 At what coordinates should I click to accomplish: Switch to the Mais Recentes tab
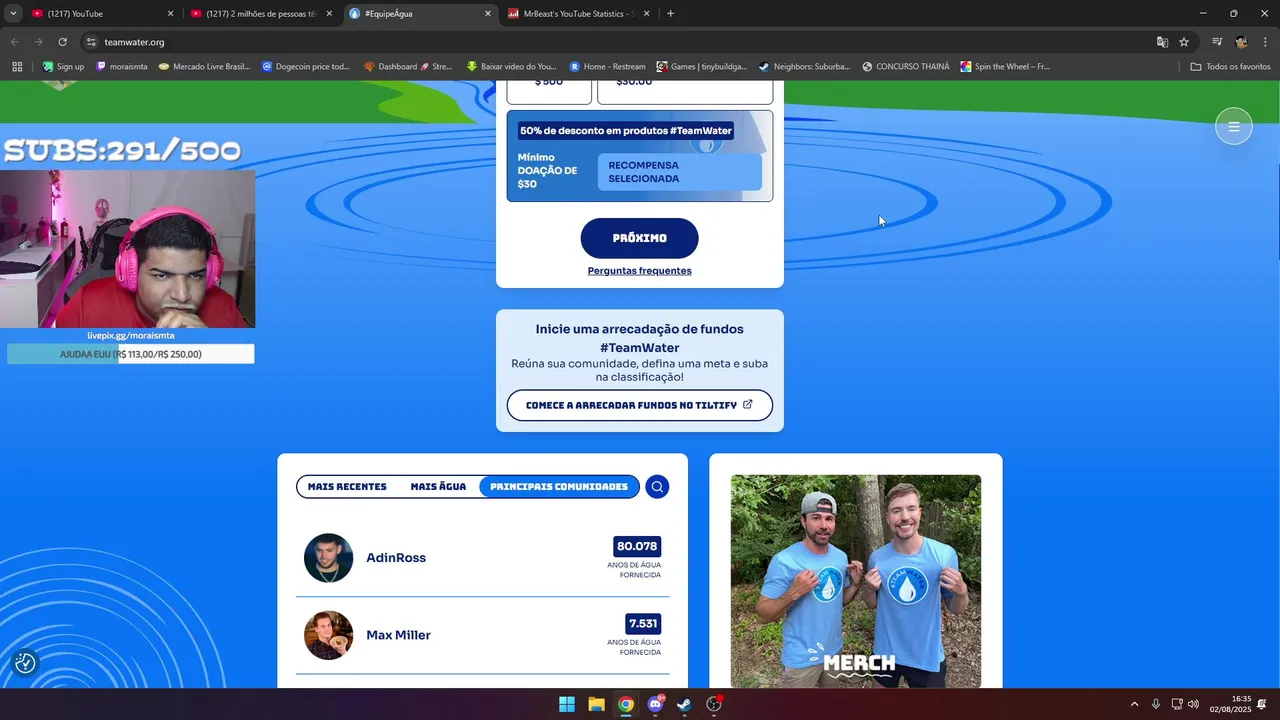click(x=347, y=487)
